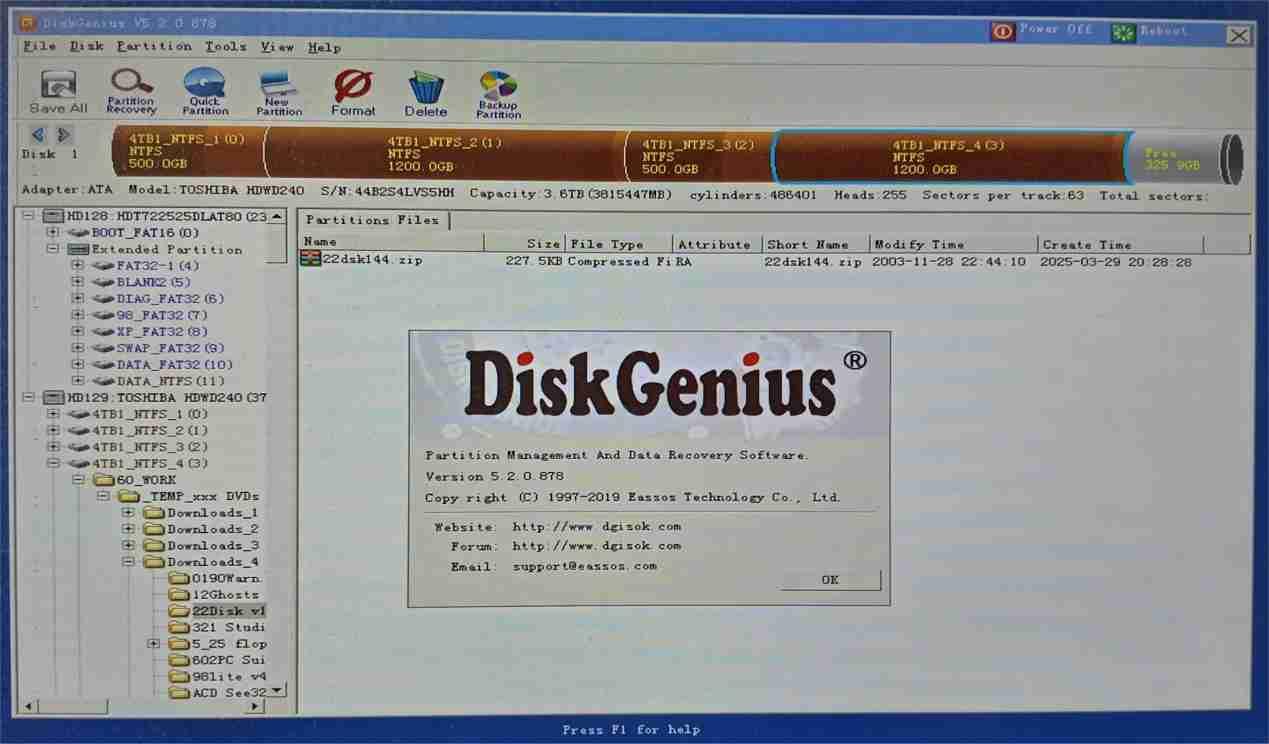Click the Reboot icon
This screenshot has width=1269, height=744.
click(x=1124, y=33)
